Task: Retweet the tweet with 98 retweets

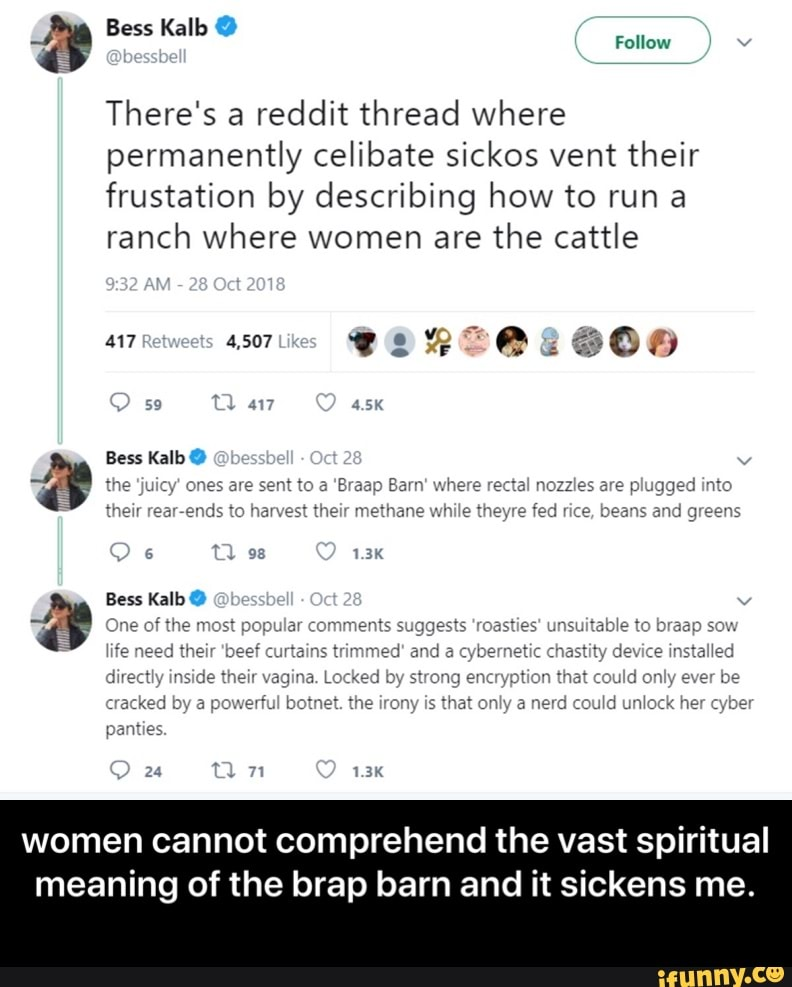Action: [x=222, y=553]
